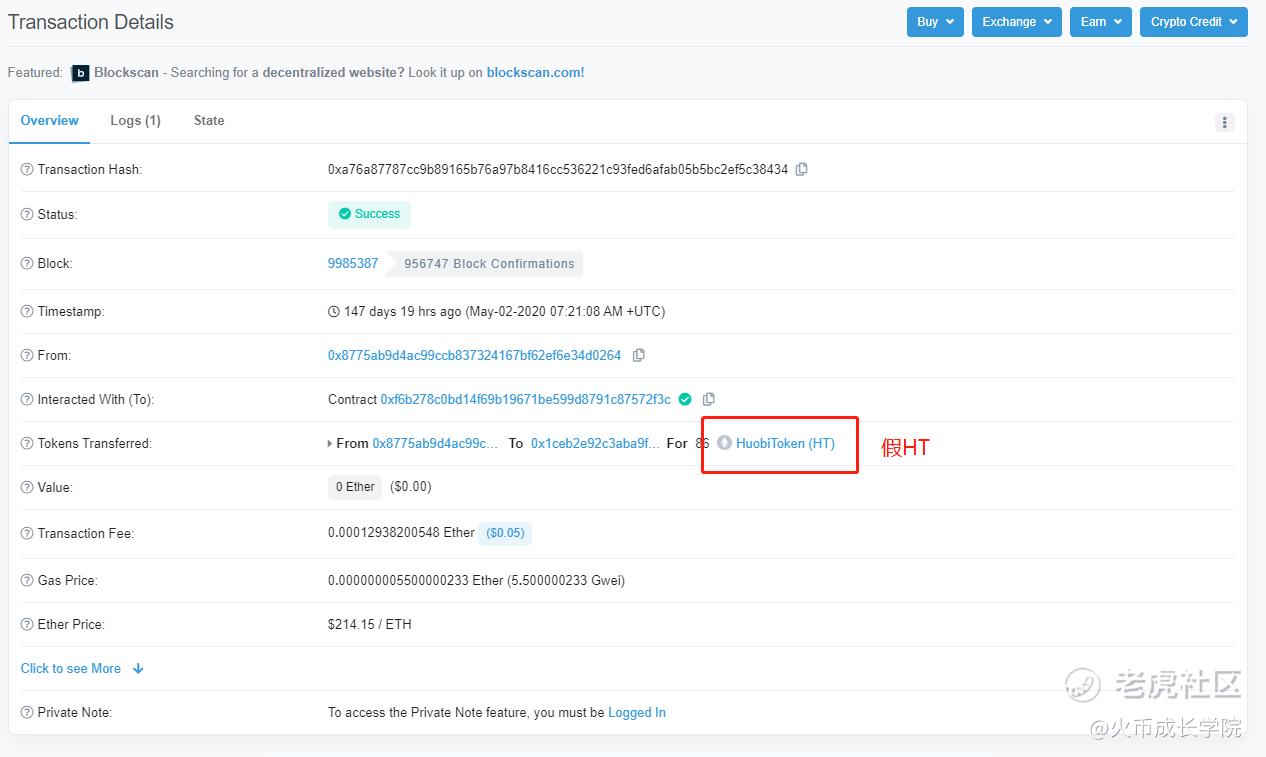This screenshot has height=757, width=1266.
Task: Switch to the Logs (1) tab
Action: [135, 120]
